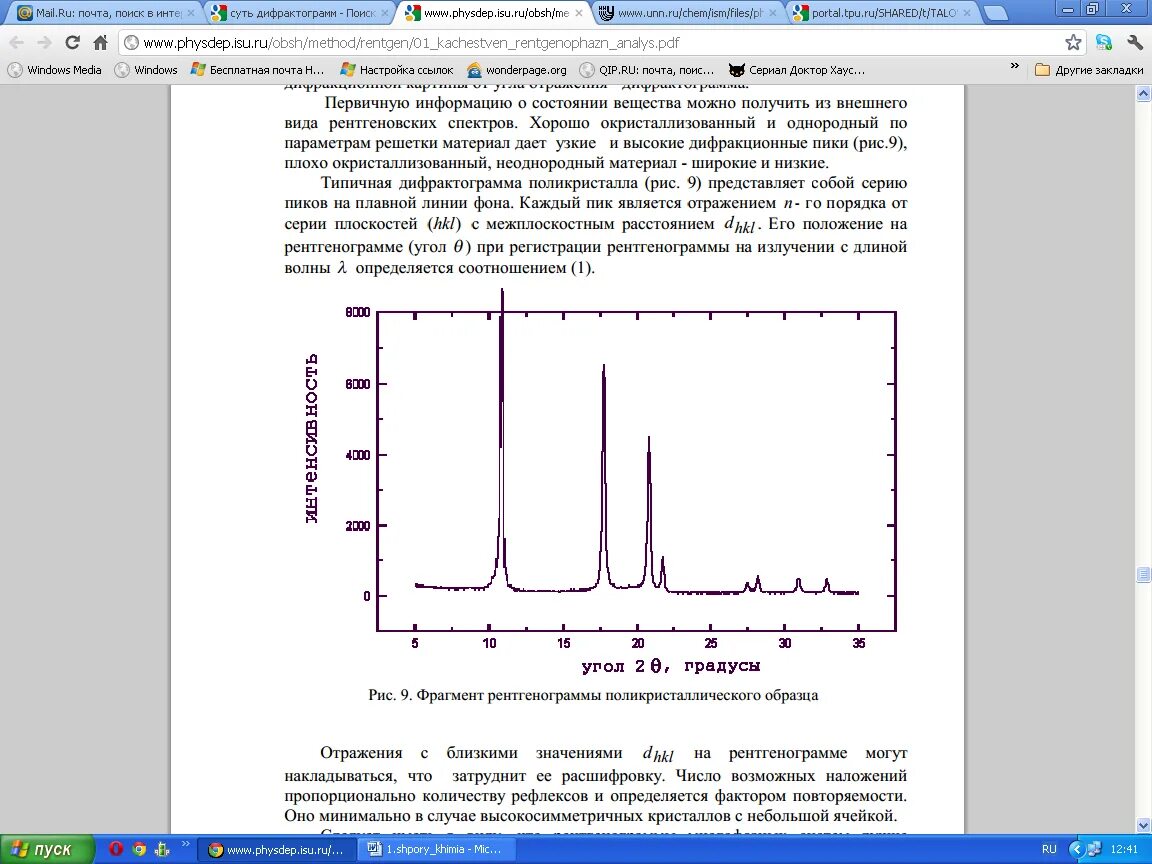Close the суть дифрактограмм tab
Image resolution: width=1152 pixels, height=864 pixels.
coord(384,13)
